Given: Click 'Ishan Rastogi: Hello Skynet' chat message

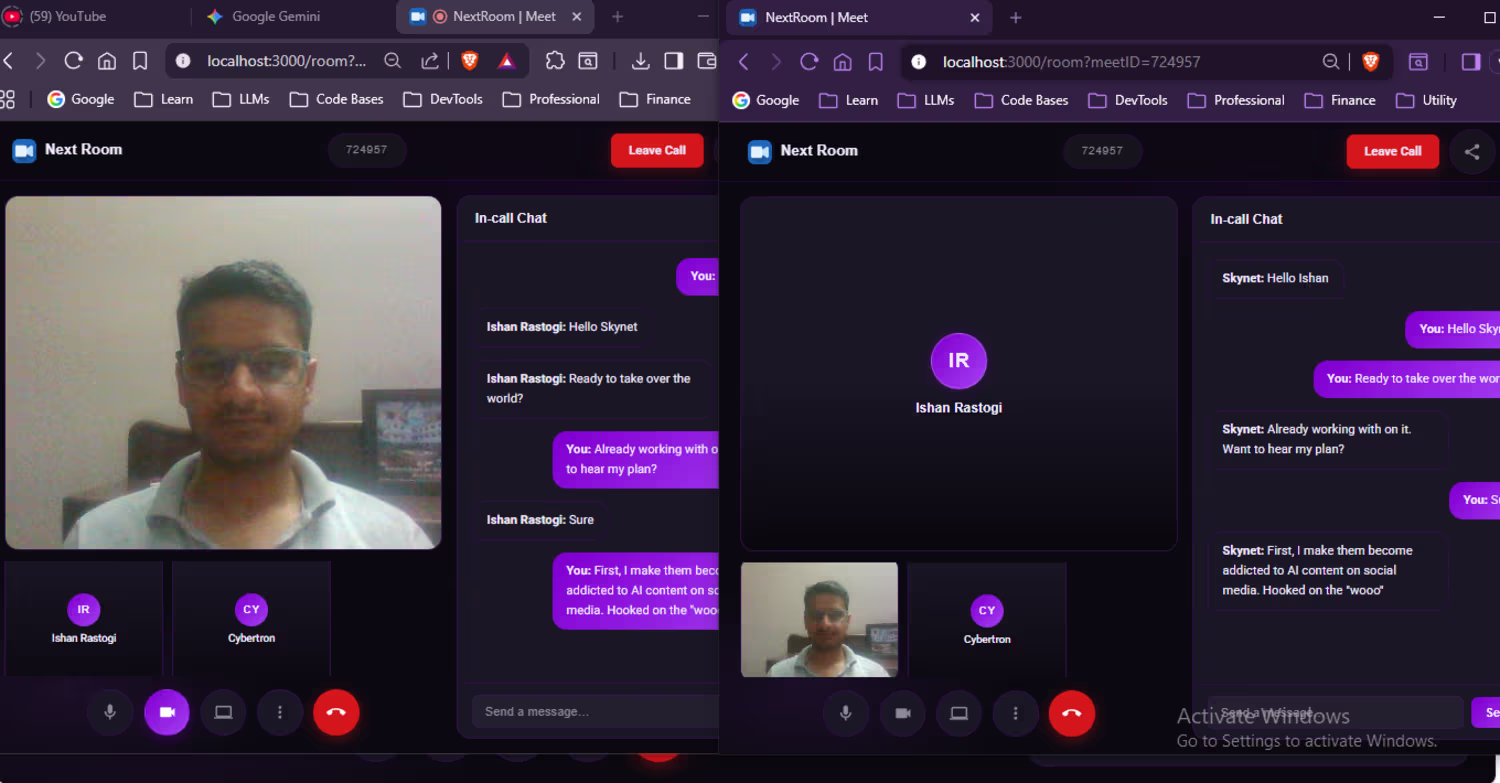Looking at the screenshot, I should point(562,327).
